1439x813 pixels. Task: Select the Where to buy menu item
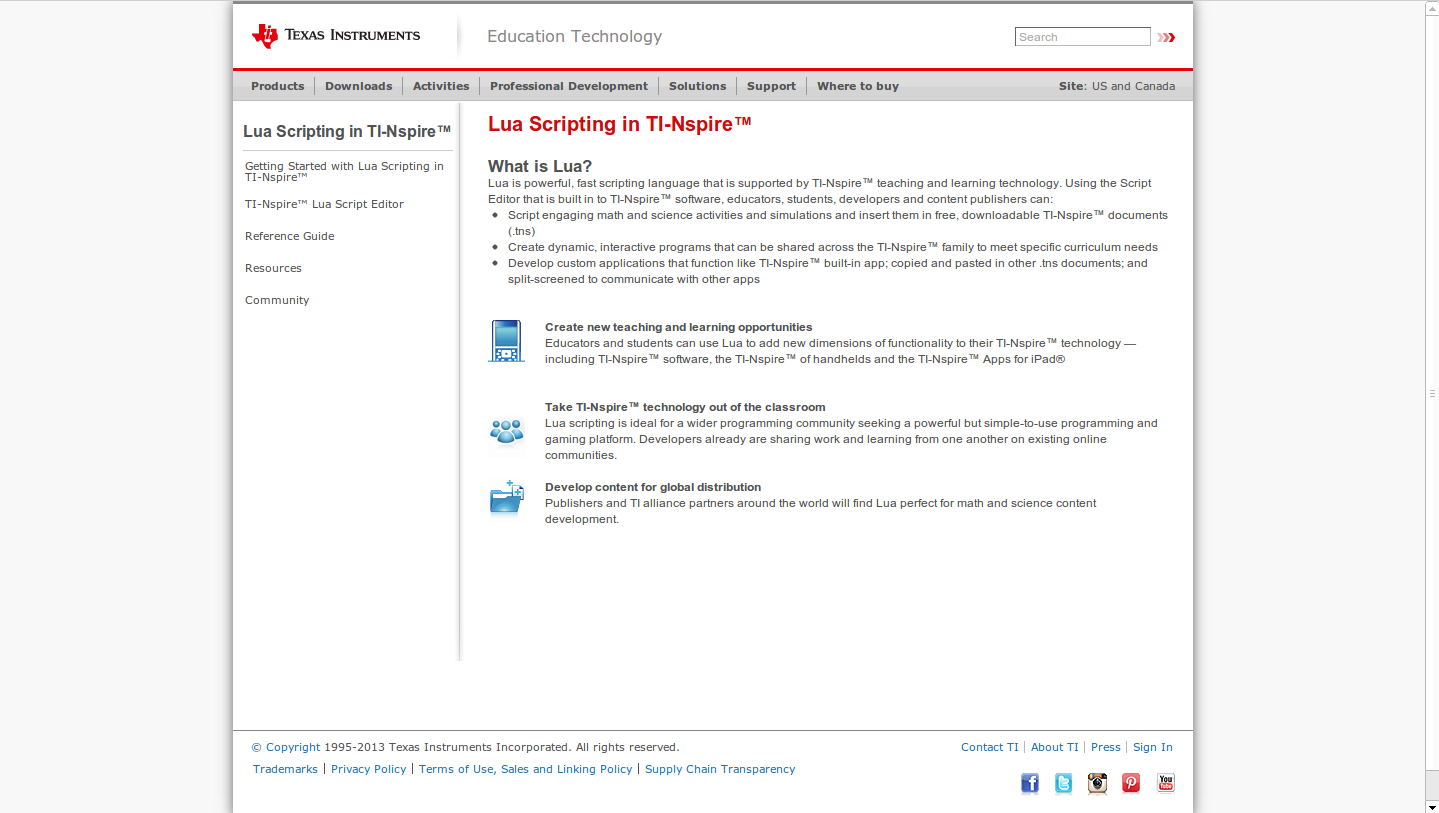coord(858,86)
